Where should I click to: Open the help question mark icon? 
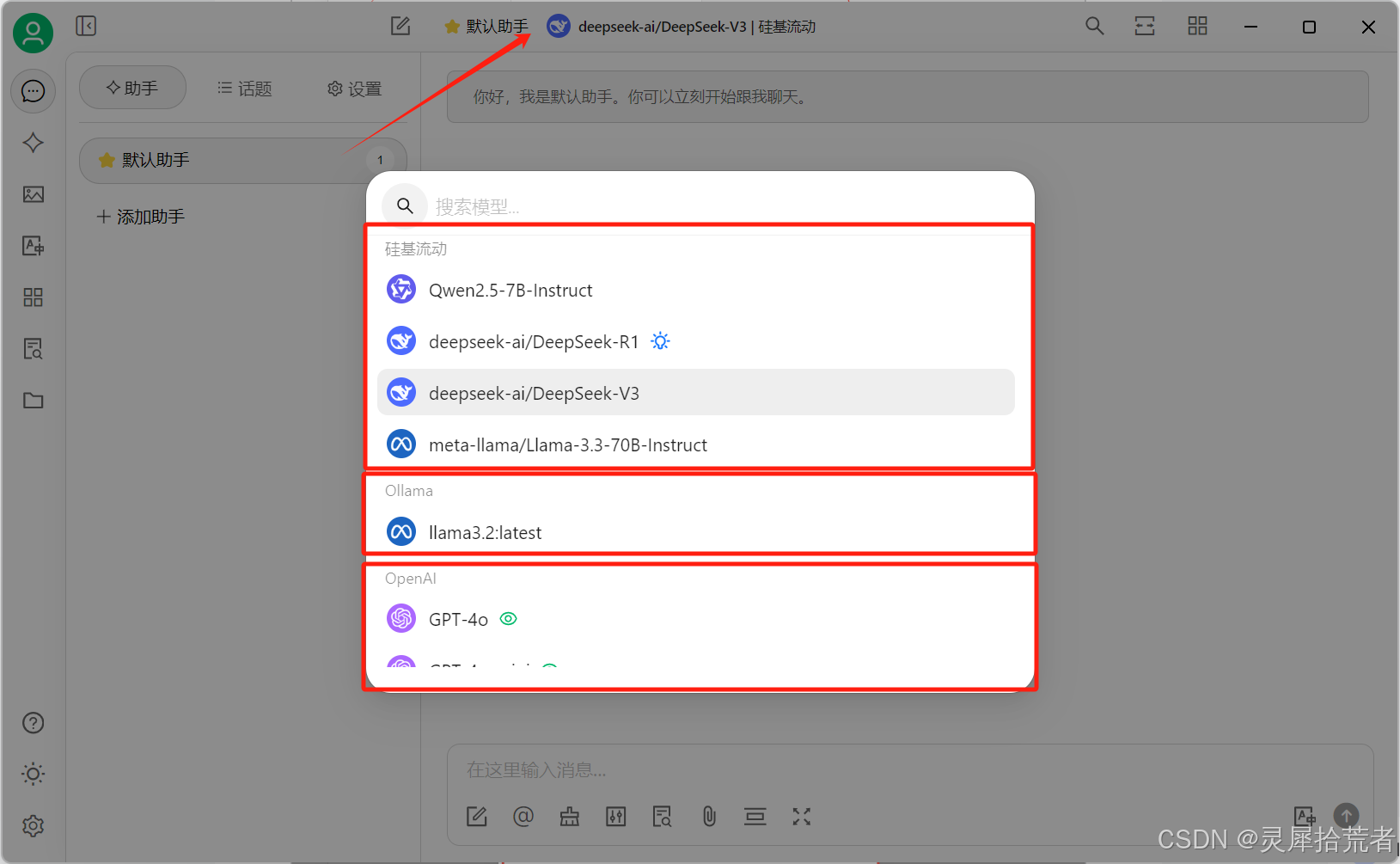pos(33,723)
